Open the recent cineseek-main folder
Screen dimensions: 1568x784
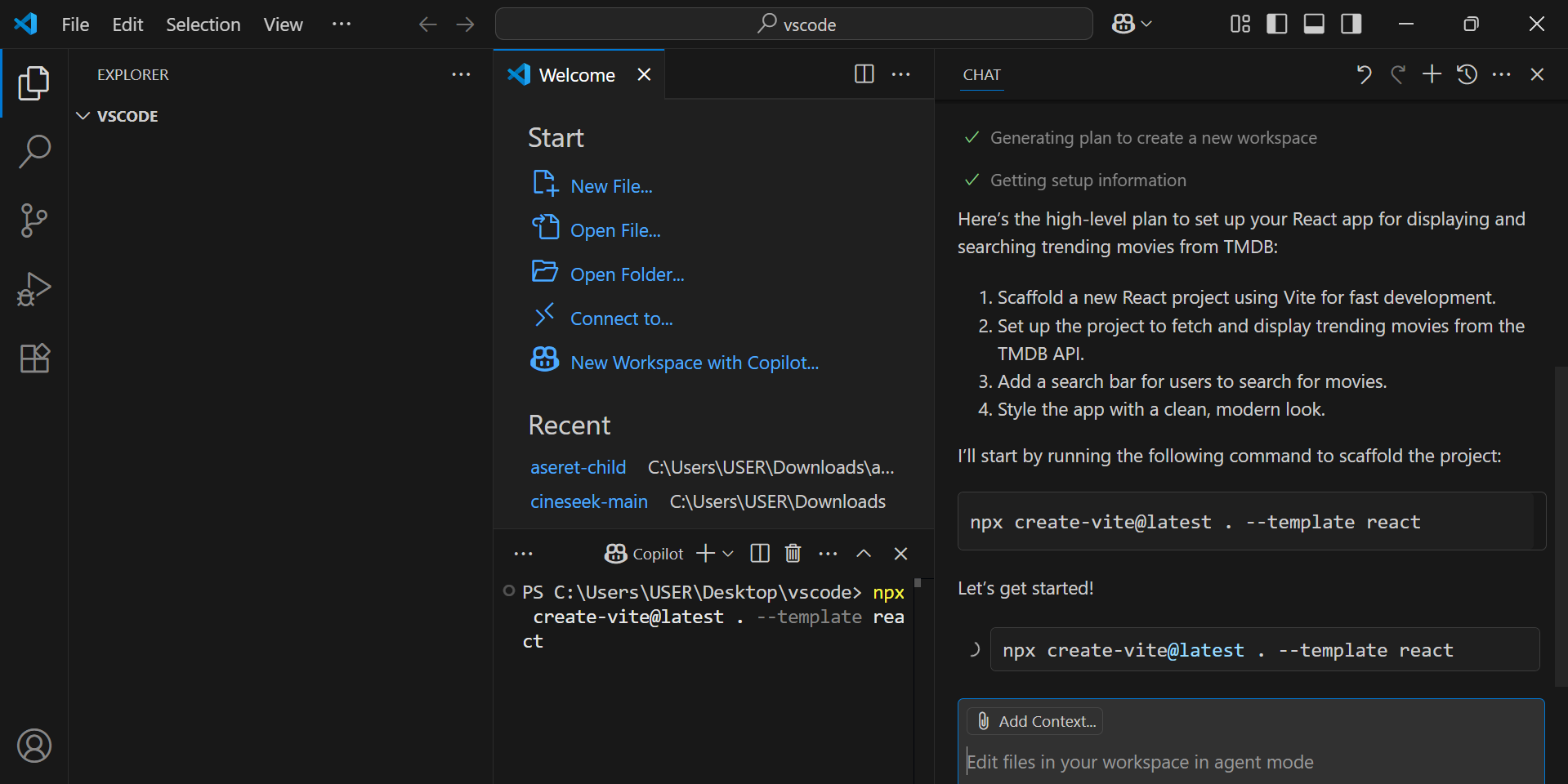[x=588, y=501]
